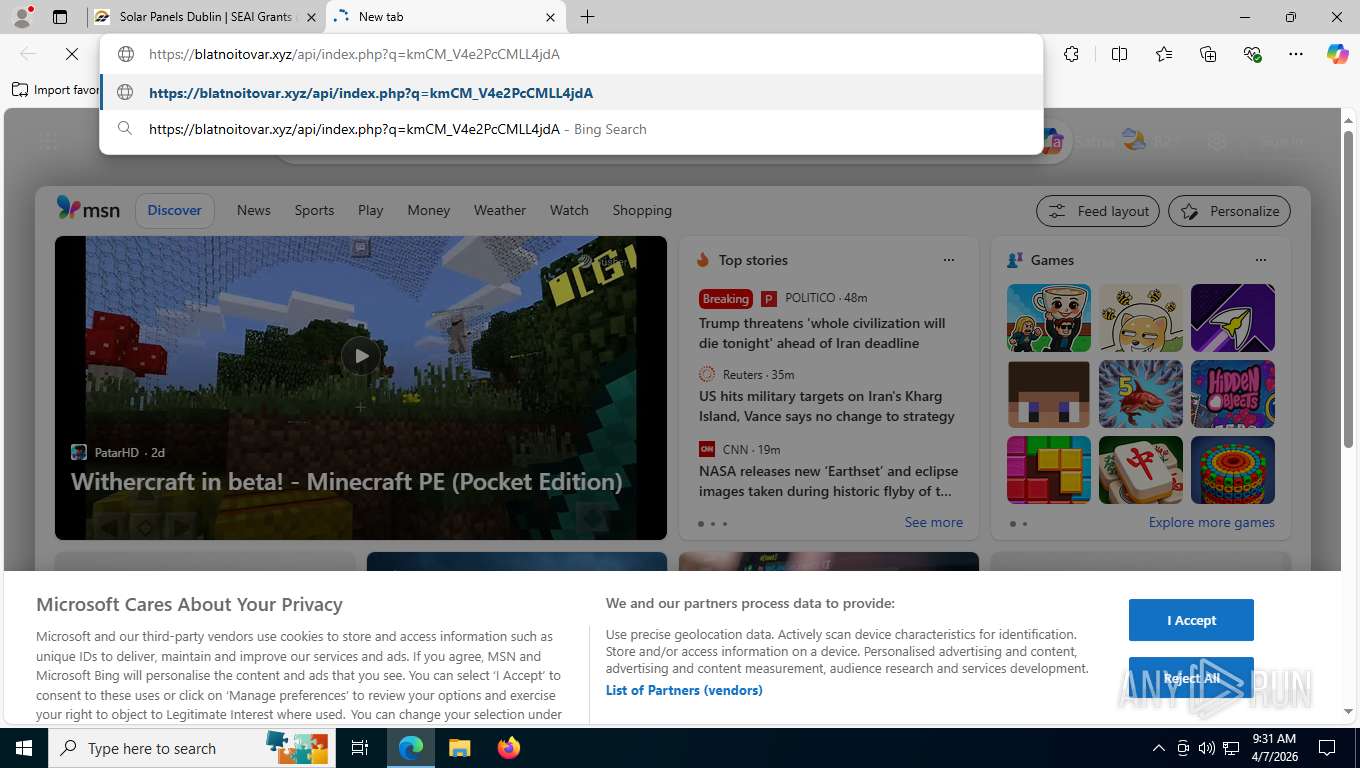Open Task View on the taskbar

click(360, 748)
